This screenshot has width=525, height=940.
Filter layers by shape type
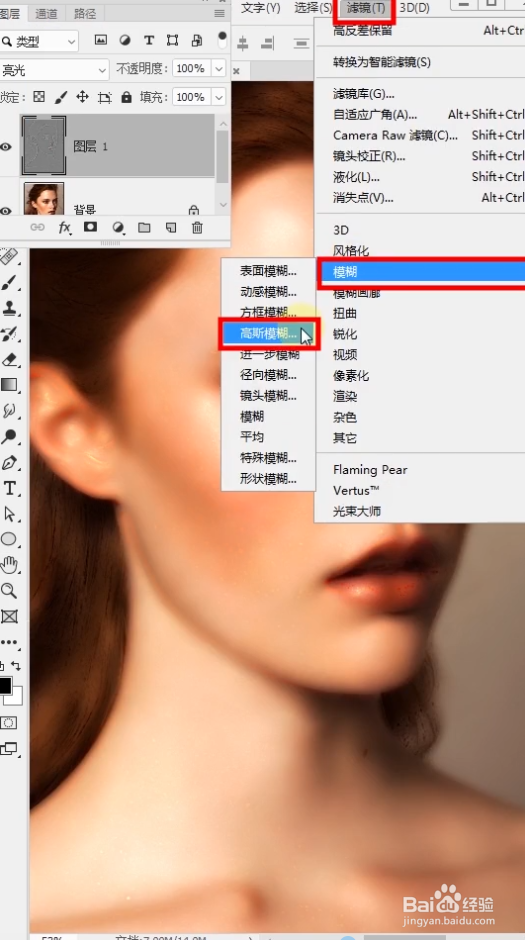coord(173,40)
